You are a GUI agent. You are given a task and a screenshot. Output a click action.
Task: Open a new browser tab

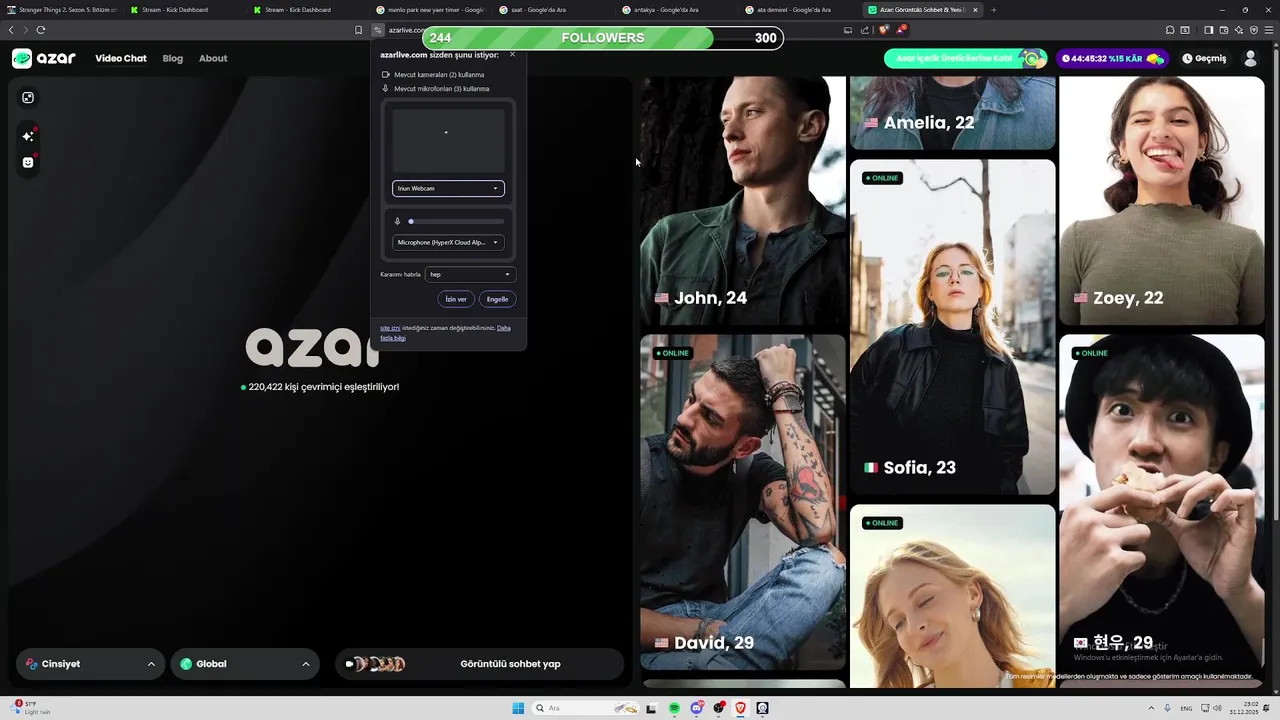pyautogui.click(x=993, y=10)
